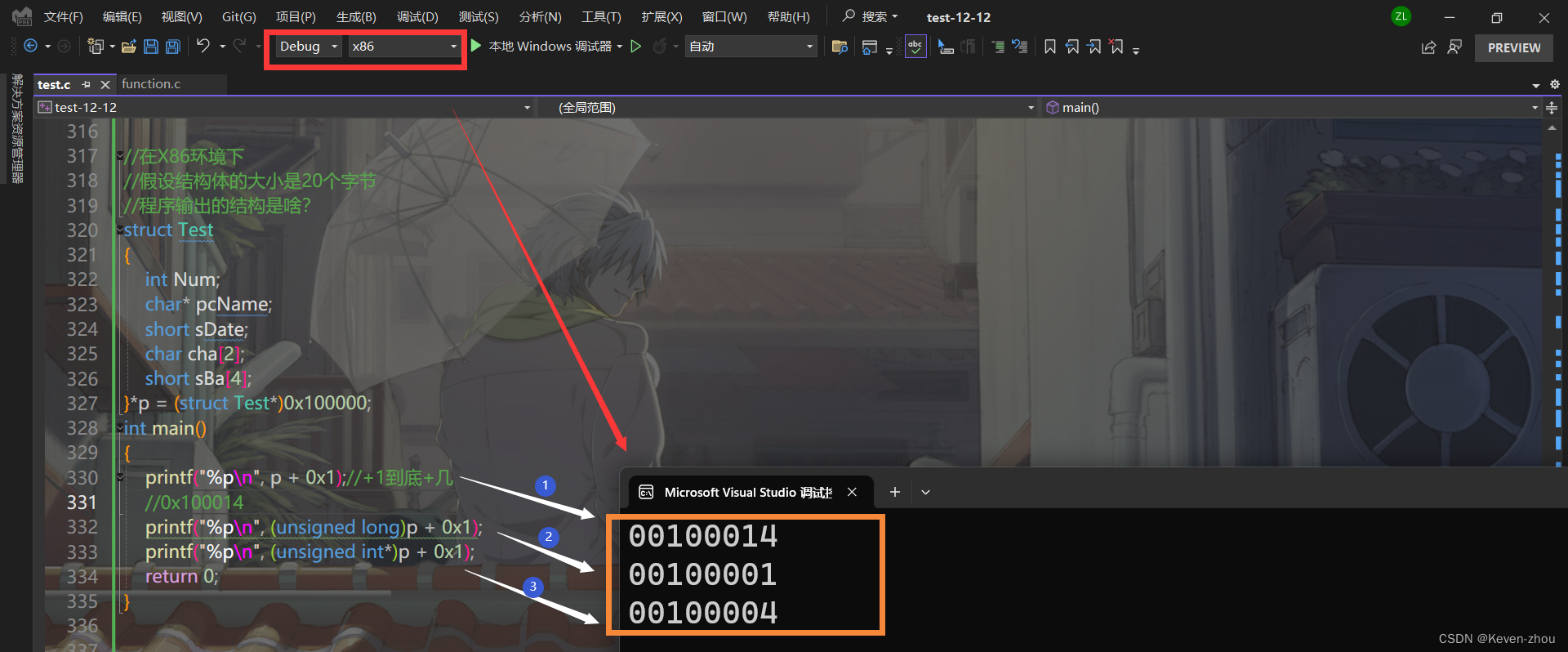Click the Save All double-disk icon
Image resolution: width=1568 pixels, height=652 pixels.
[173, 47]
